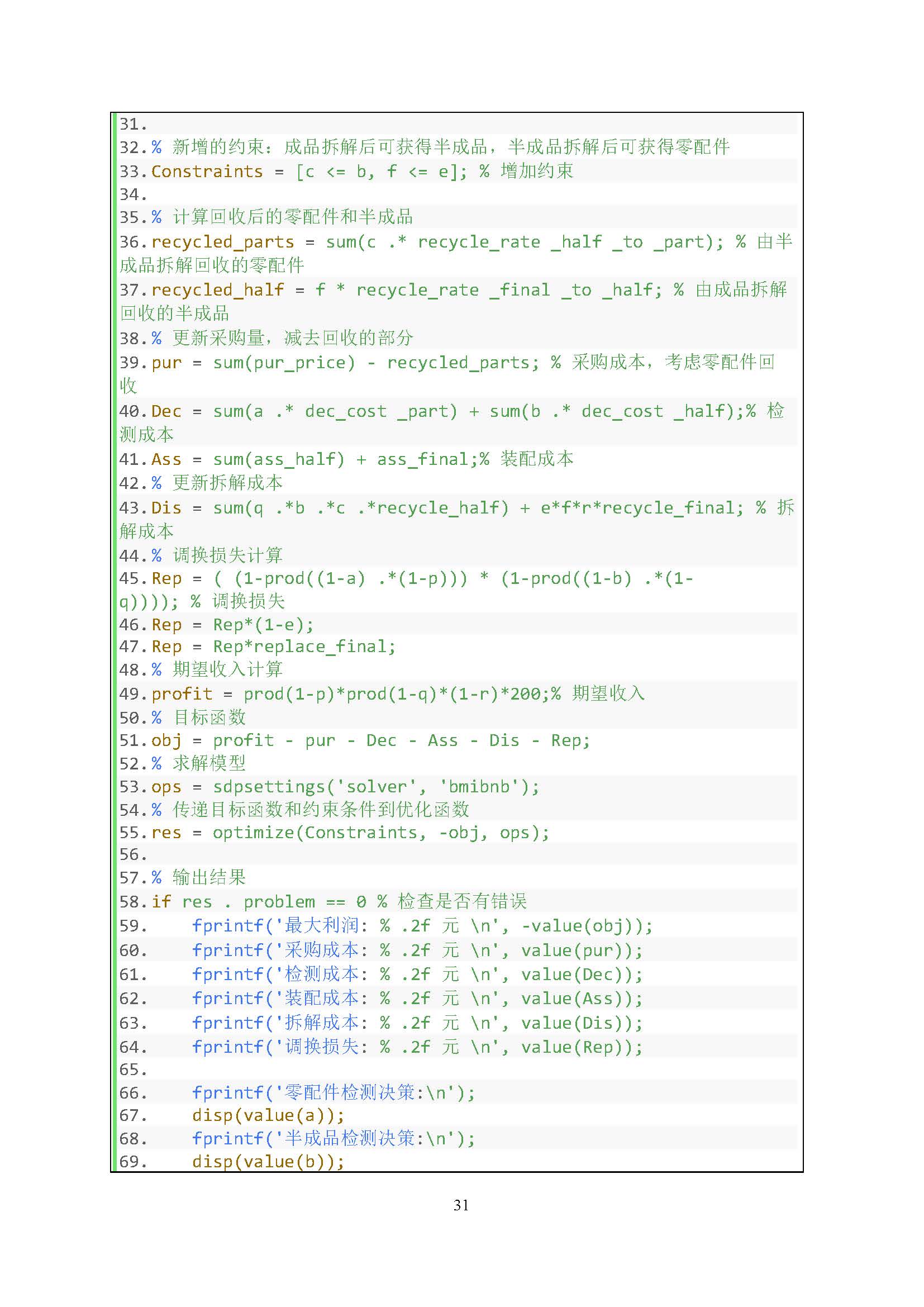Click the comment '% 输出结果' on line 57
924x1307 pixels.
point(198,877)
